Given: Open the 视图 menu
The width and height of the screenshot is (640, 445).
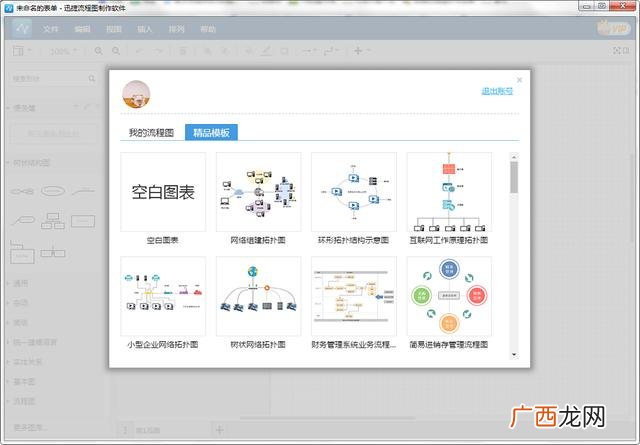Looking at the screenshot, I should pyautogui.click(x=113, y=29).
